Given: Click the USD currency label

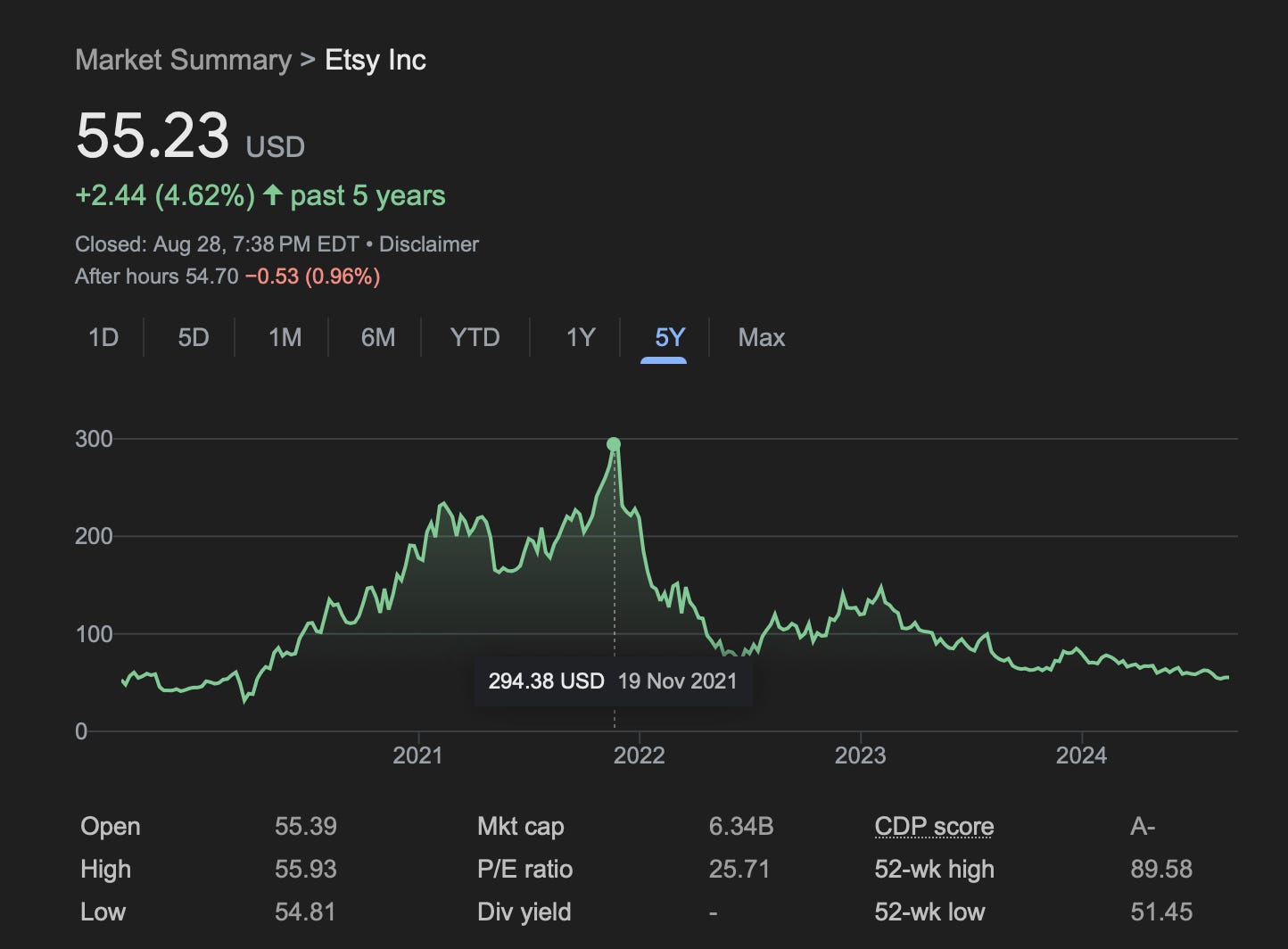Looking at the screenshot, I should pos(276,147).
